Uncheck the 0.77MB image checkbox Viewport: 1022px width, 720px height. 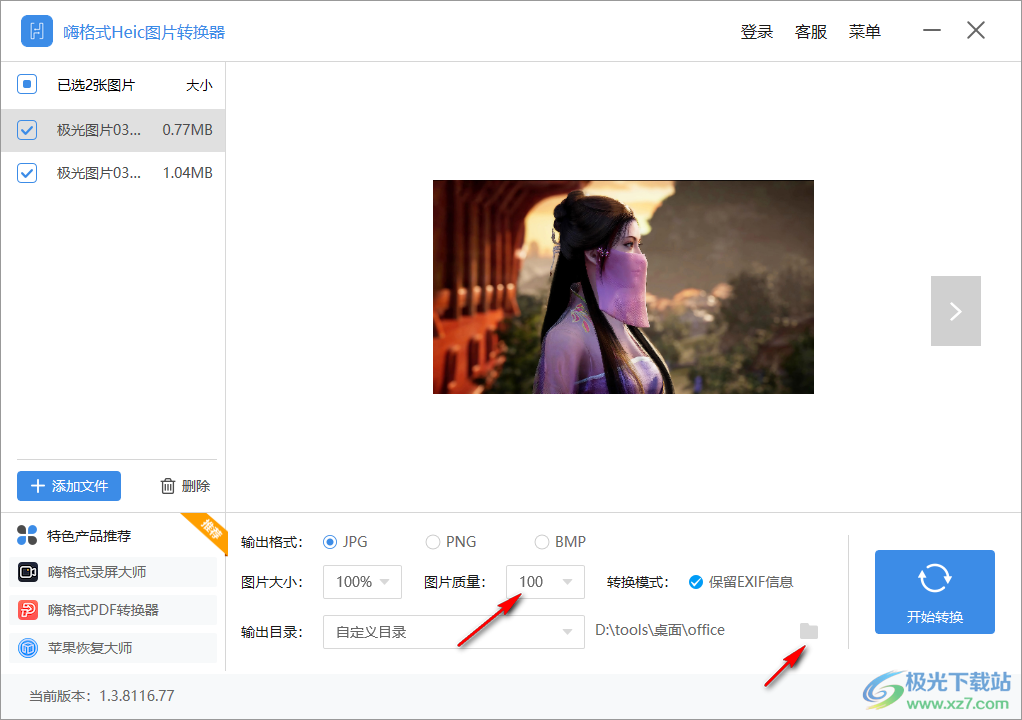(x=27, y=130)
